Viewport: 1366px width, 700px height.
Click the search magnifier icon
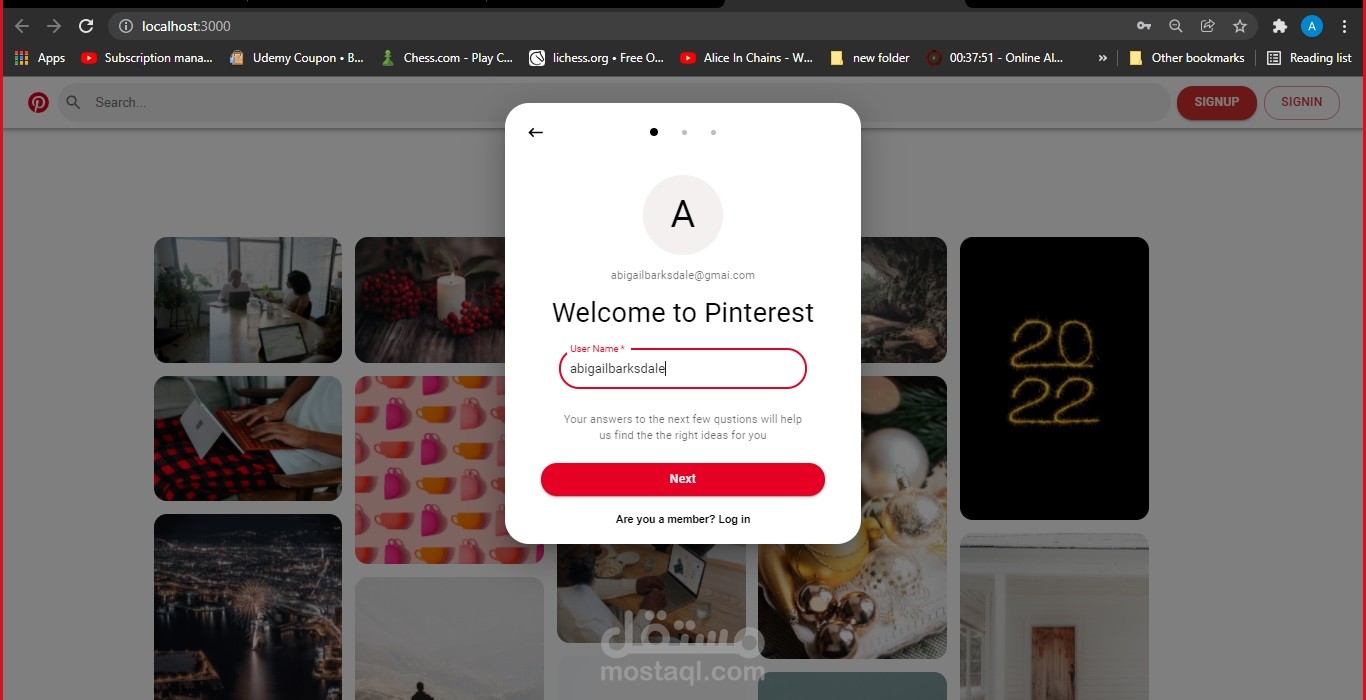73,102
